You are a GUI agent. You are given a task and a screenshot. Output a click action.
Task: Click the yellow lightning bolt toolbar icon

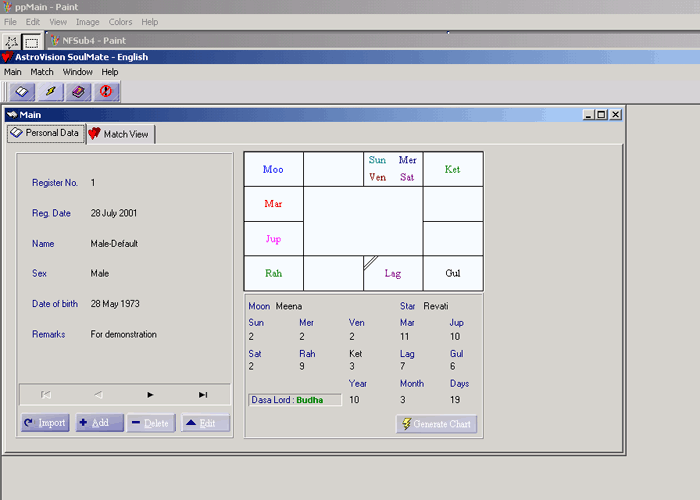[50, 92]
